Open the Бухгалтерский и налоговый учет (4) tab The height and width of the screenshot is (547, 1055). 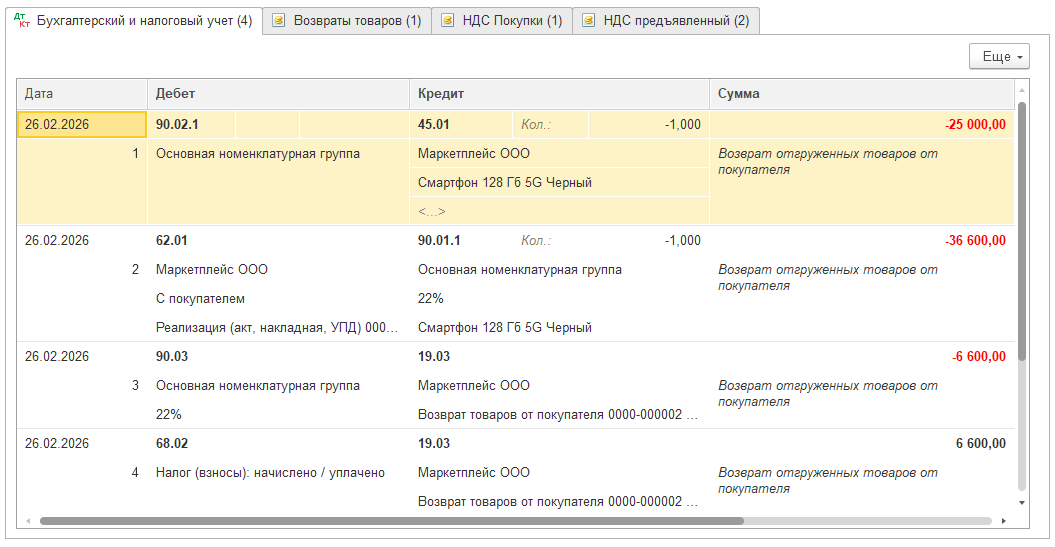point(135,21)
